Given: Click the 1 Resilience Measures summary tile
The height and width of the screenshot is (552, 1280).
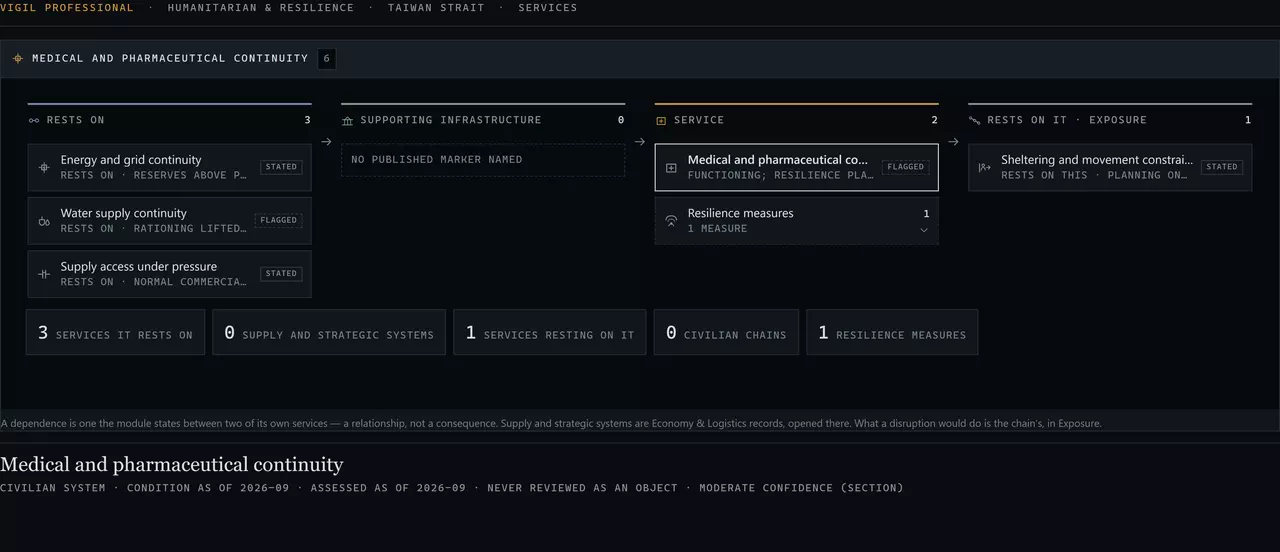Looking at the screenshot, I should click(x=892, y=333).
